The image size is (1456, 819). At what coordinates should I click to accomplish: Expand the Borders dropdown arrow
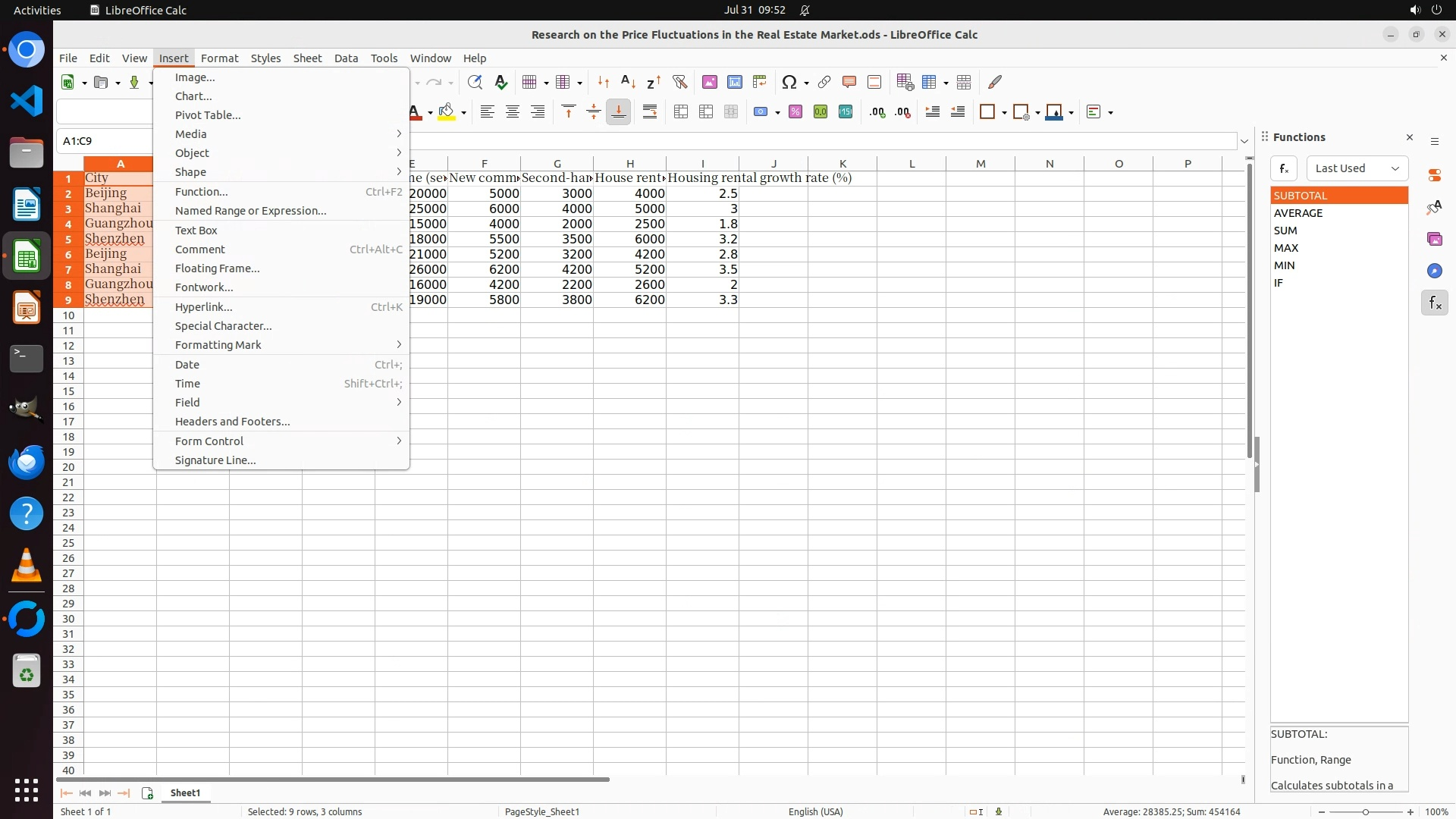[1004, 113]
